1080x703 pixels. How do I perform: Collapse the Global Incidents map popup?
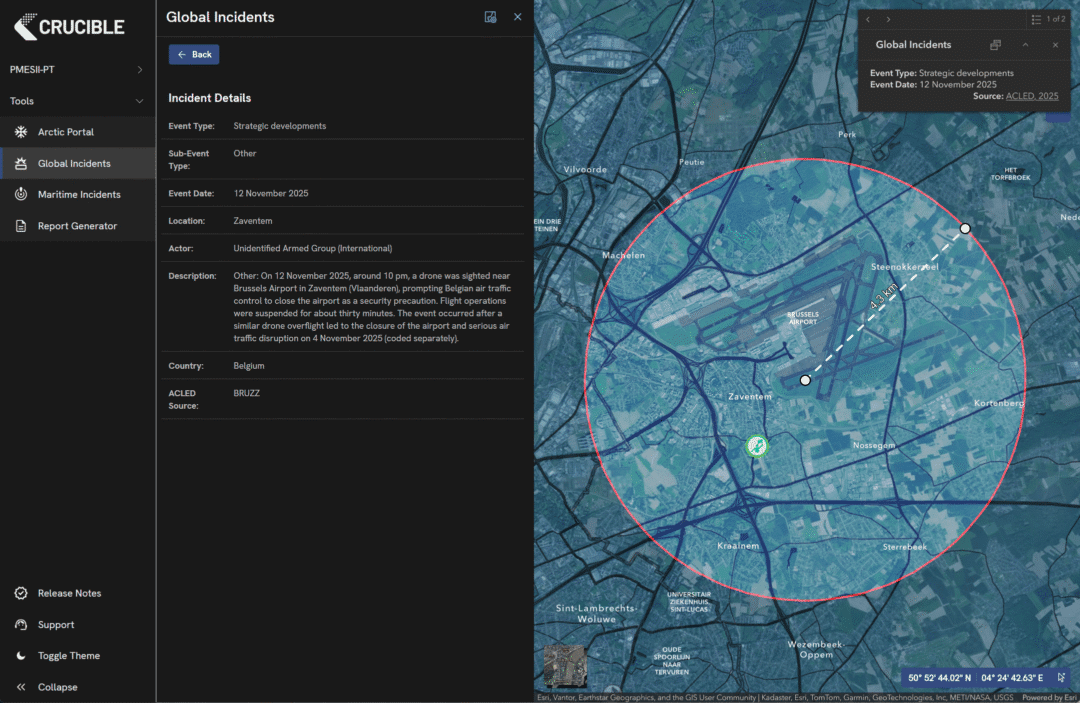click(x=1025, y=45)
